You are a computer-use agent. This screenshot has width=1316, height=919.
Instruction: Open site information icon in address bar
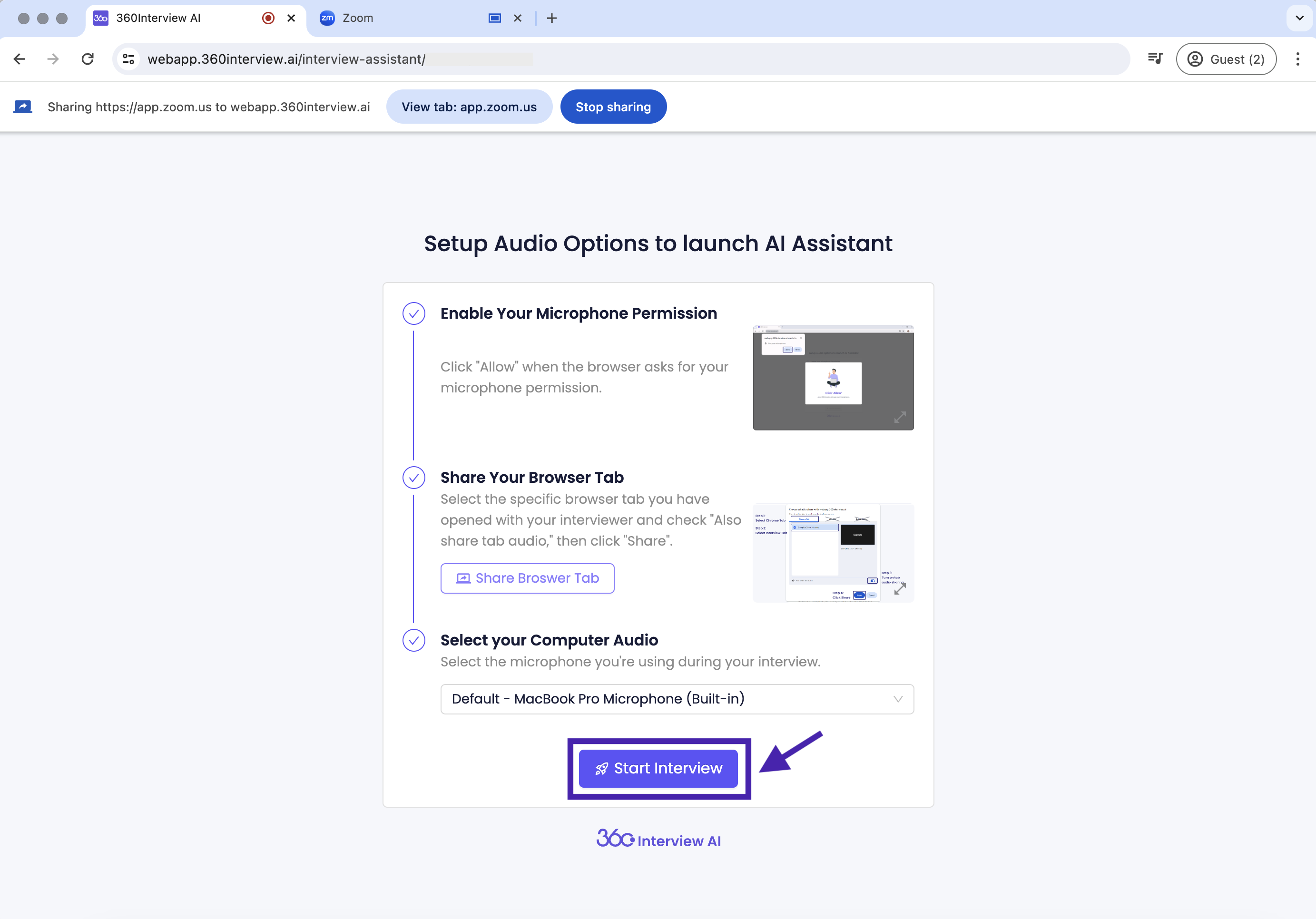point(129,59)
